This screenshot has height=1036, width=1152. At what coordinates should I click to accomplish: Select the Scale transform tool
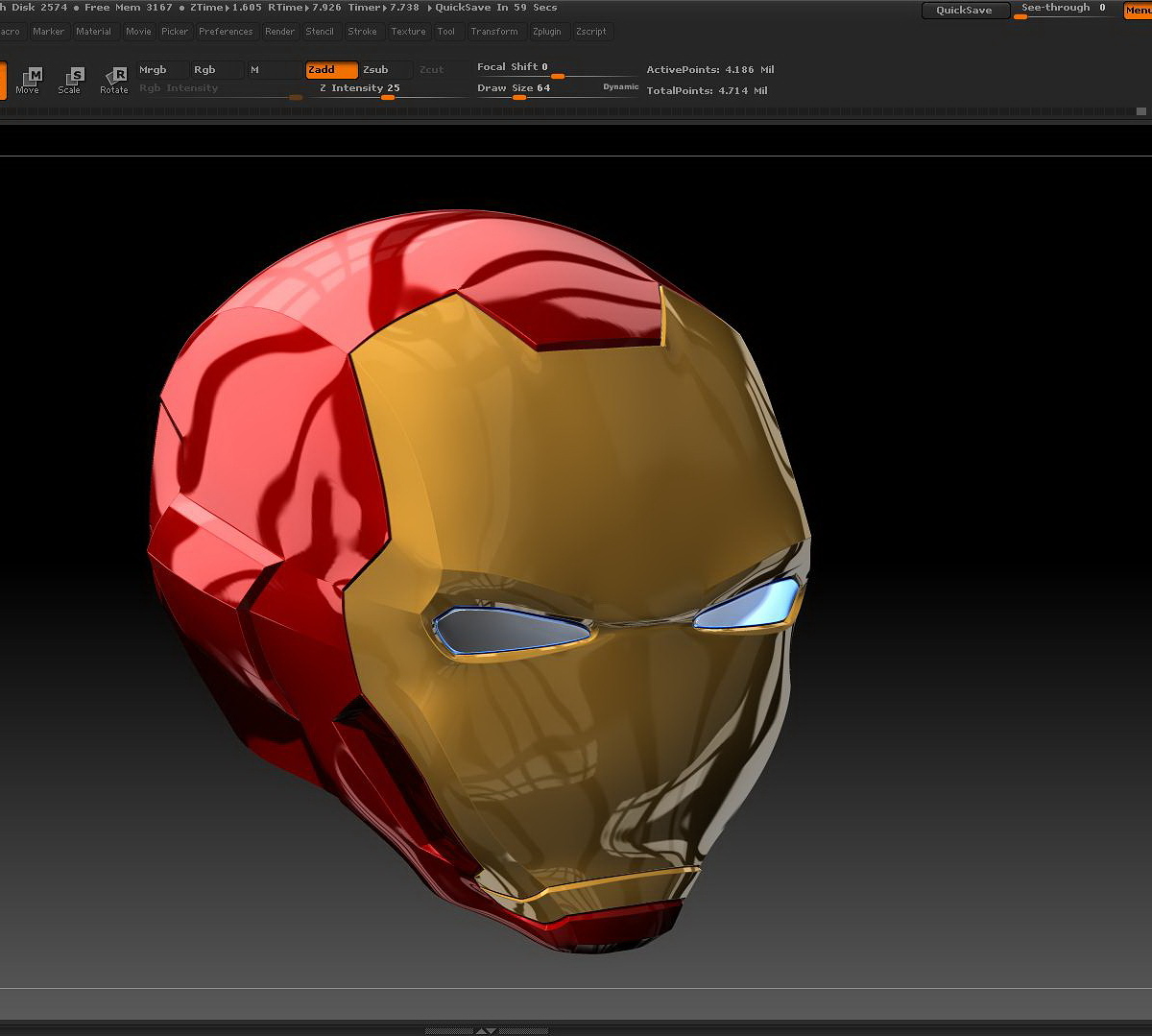pos(70,80)
